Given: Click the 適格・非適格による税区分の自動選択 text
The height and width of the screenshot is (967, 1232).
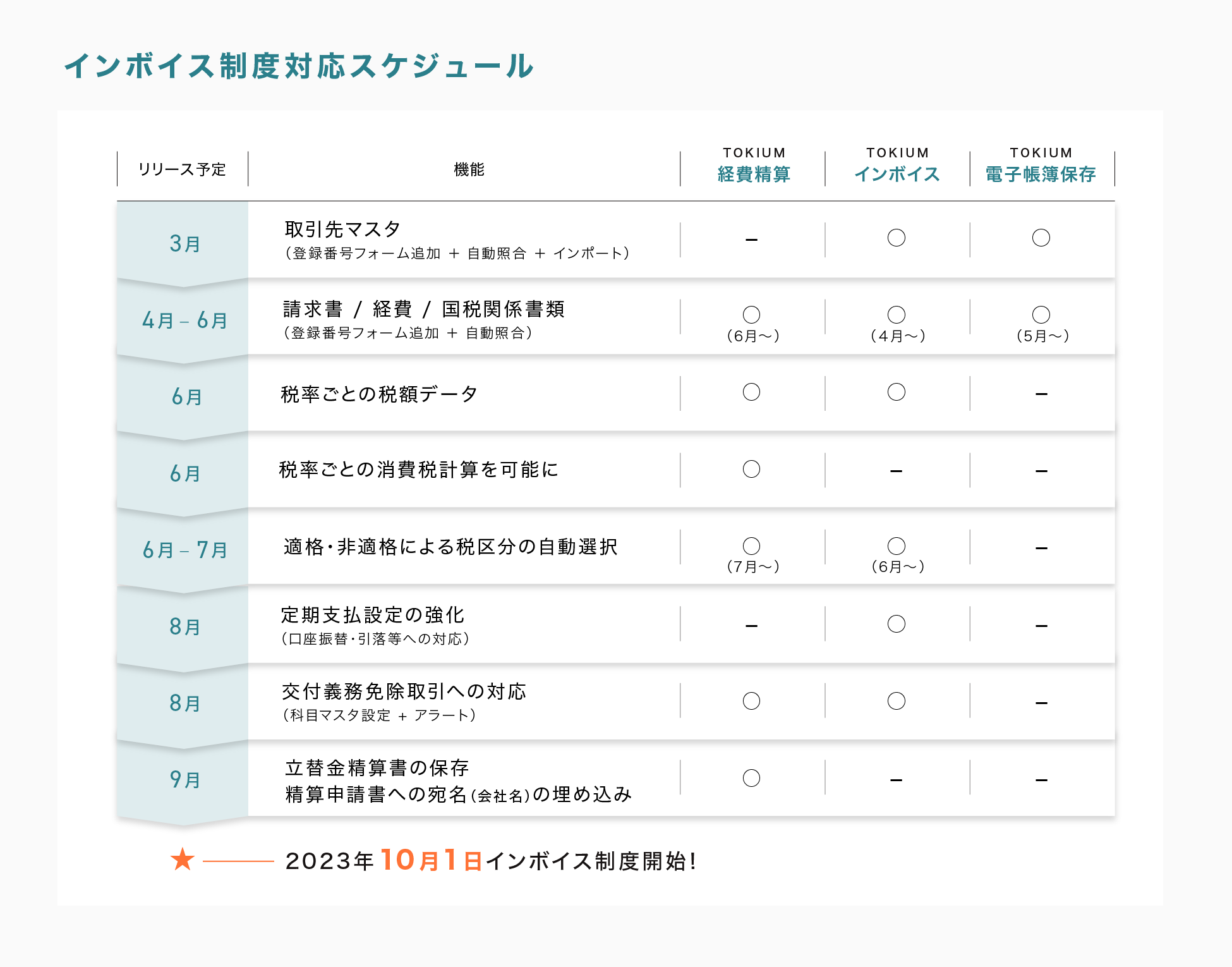Looking at the screenshot, I should (450, 547).
